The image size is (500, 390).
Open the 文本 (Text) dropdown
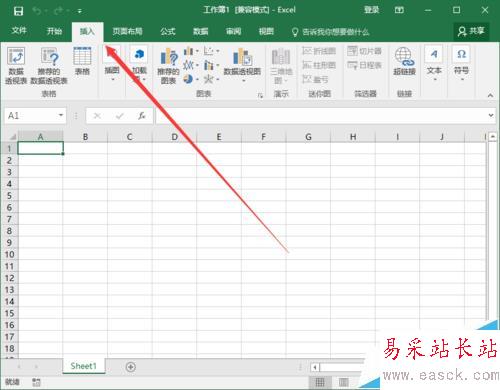point(434,64)
